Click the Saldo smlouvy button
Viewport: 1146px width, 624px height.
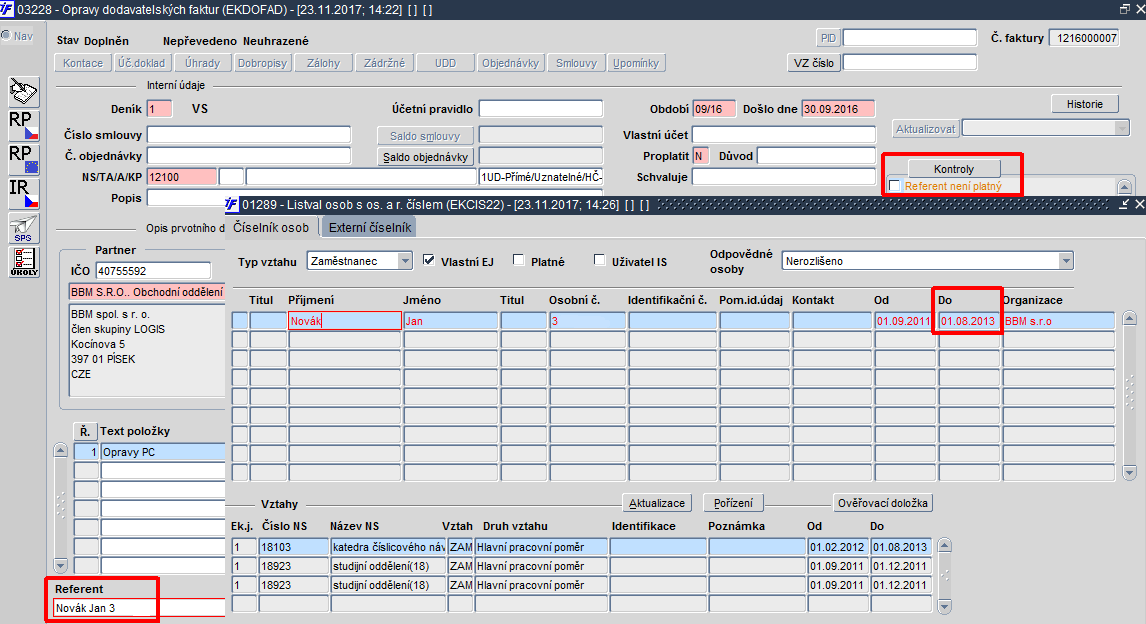point(425,136)
